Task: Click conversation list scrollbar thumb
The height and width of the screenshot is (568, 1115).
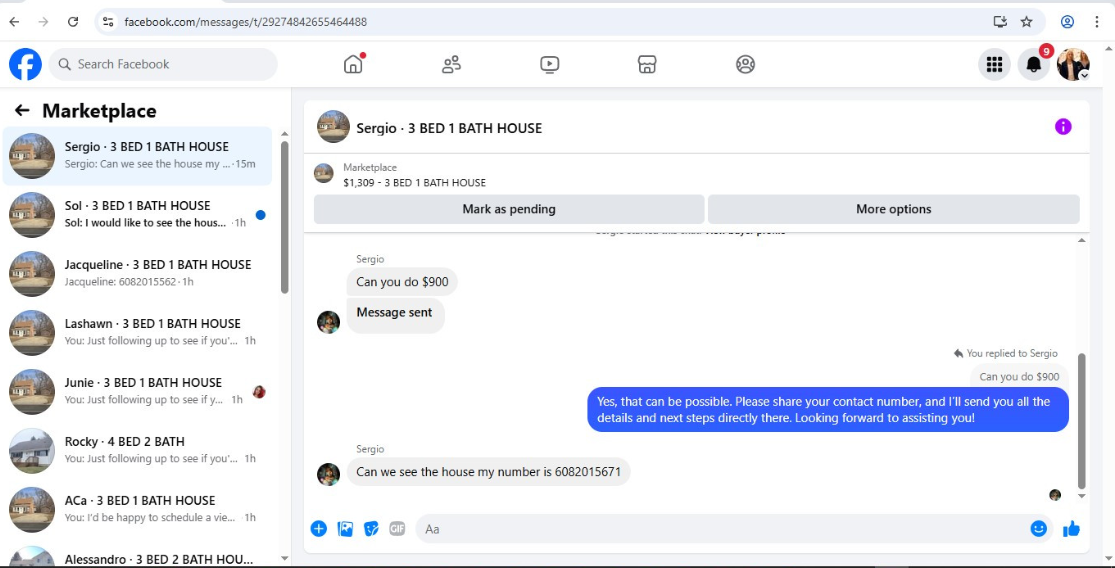Action: tap(284, 217)
